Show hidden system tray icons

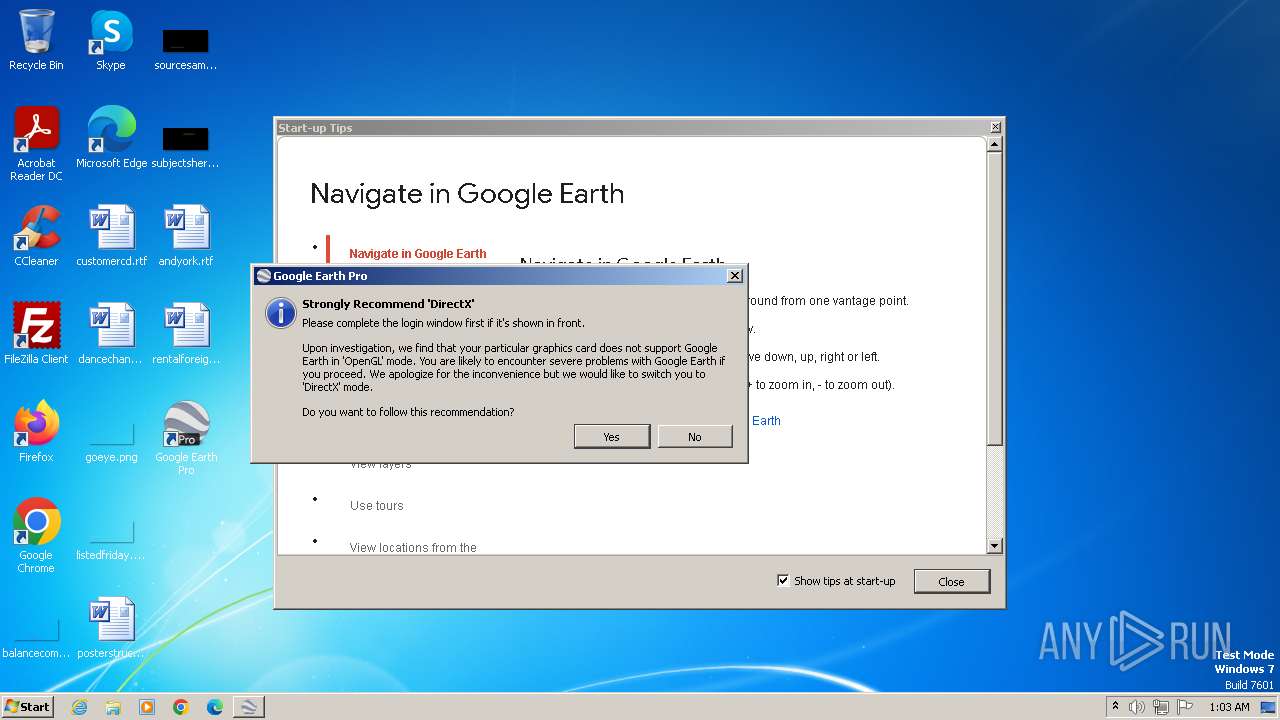1115,706
